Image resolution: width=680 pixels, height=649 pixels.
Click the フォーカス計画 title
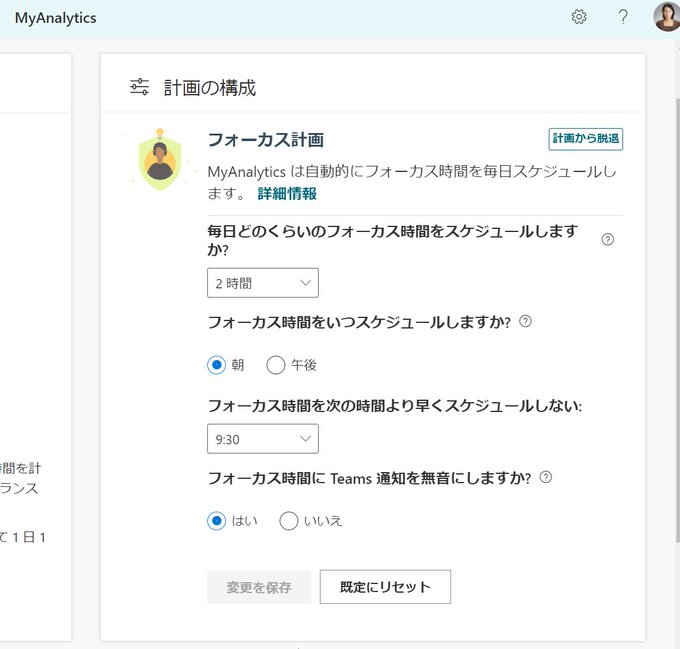click(266, 140)
